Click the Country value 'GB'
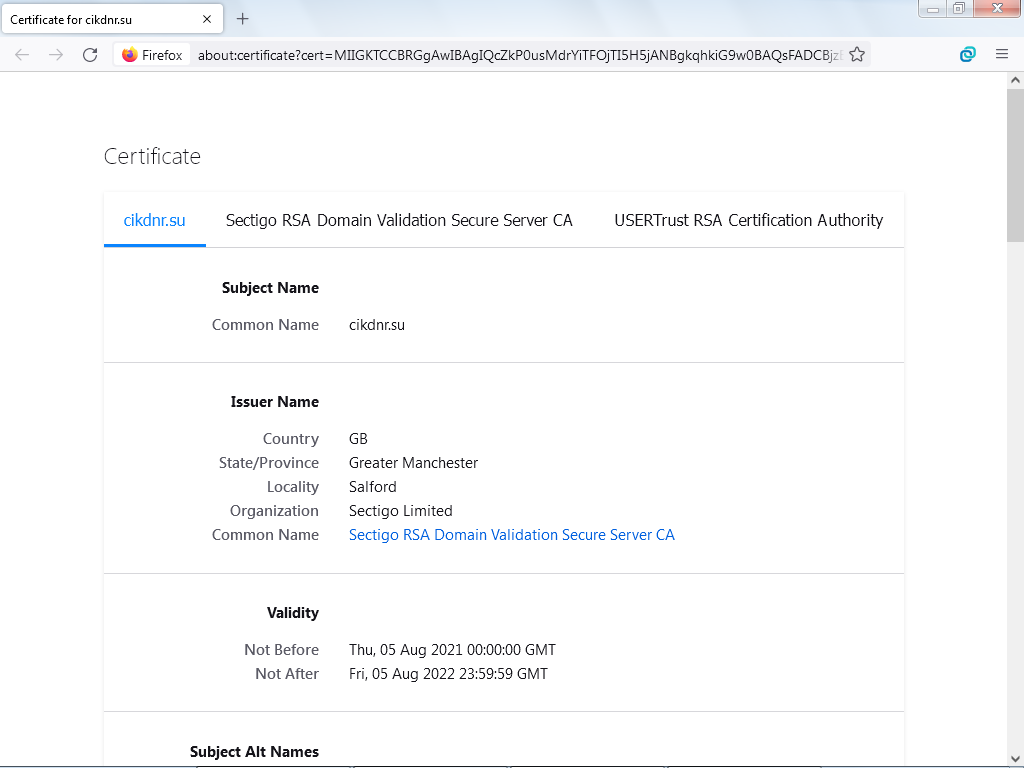This screenshot has width=1024, height=768. pyautogui.click(x=358, y=439)
